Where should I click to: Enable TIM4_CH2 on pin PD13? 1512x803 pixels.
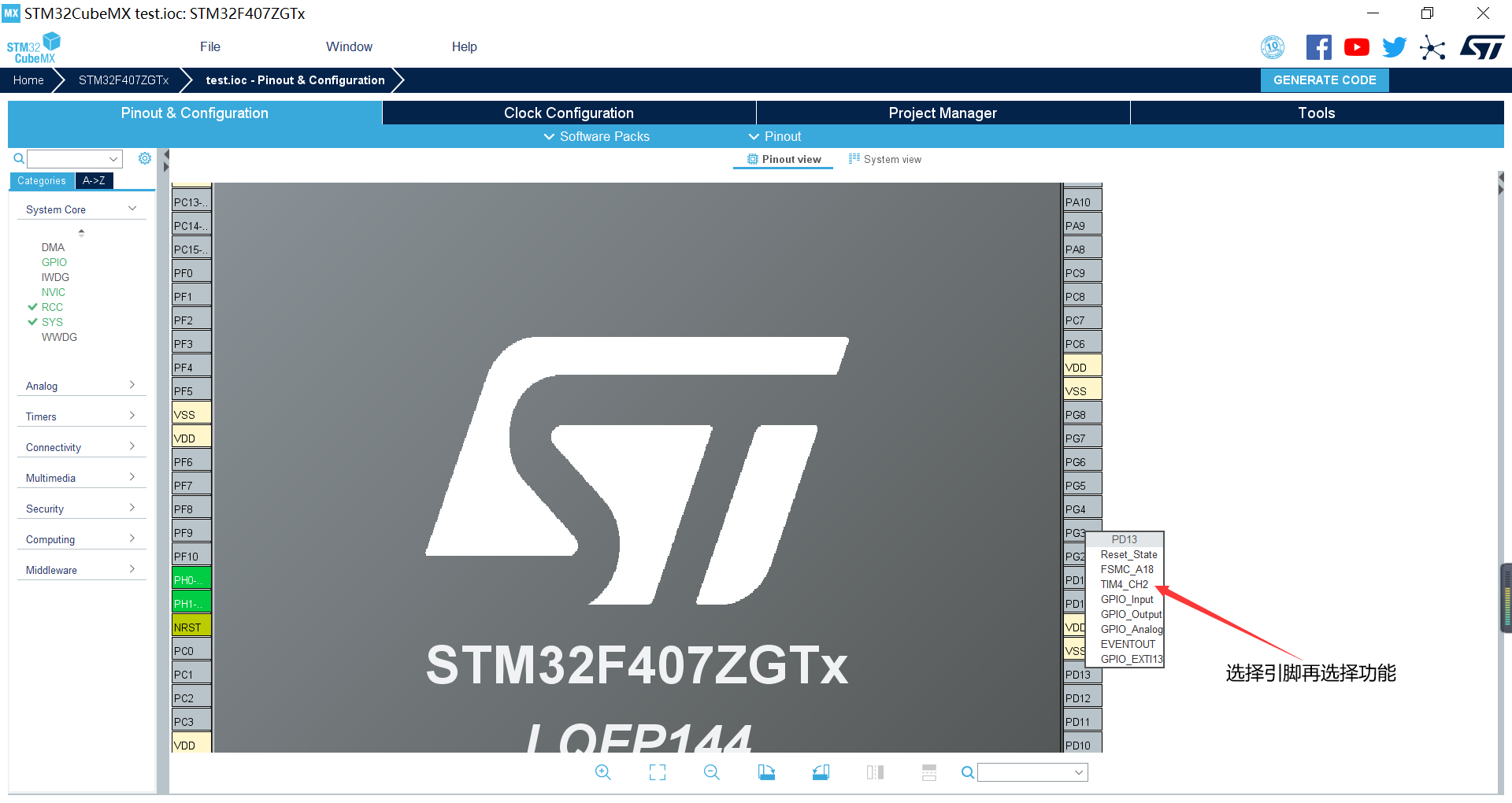1125,584
